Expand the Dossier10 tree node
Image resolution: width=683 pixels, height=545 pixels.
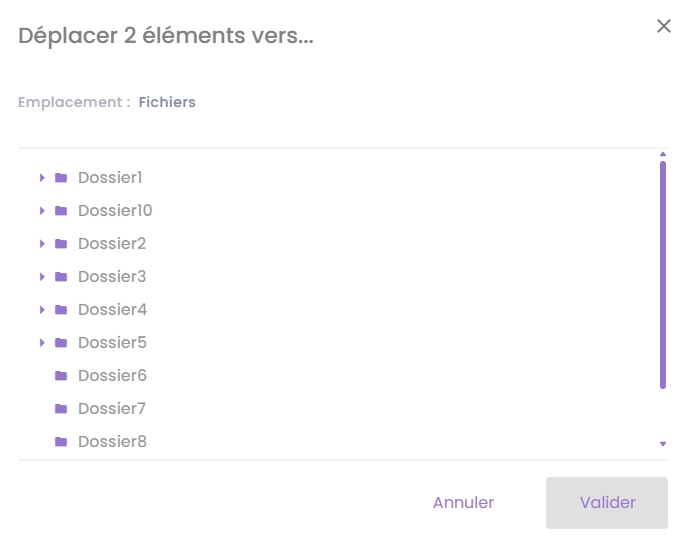pos(42,211)
